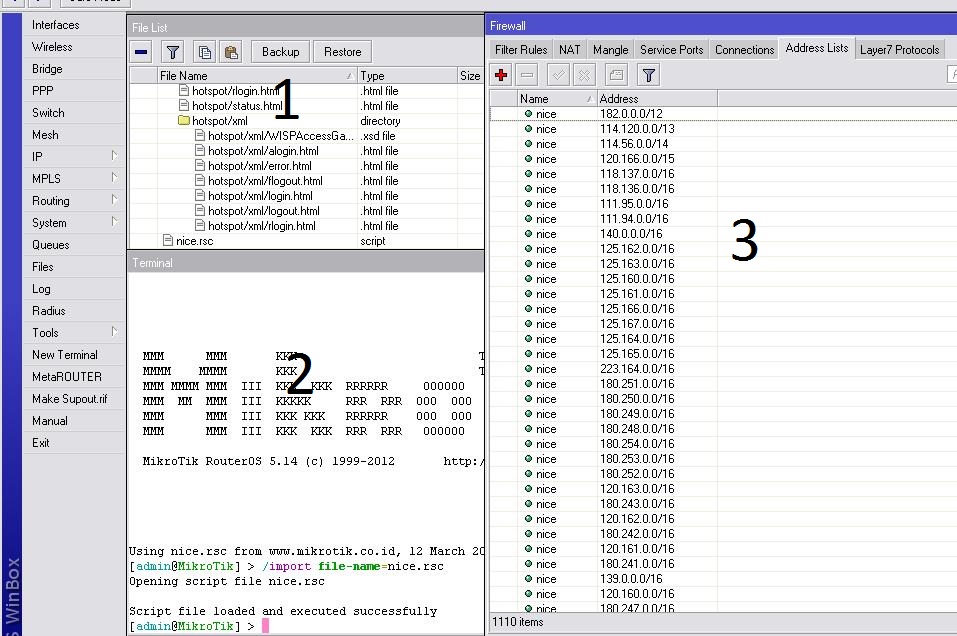Screen dimensions: 957x636
Task: Remove the selected address list entry
Action: tap(525, 73)
